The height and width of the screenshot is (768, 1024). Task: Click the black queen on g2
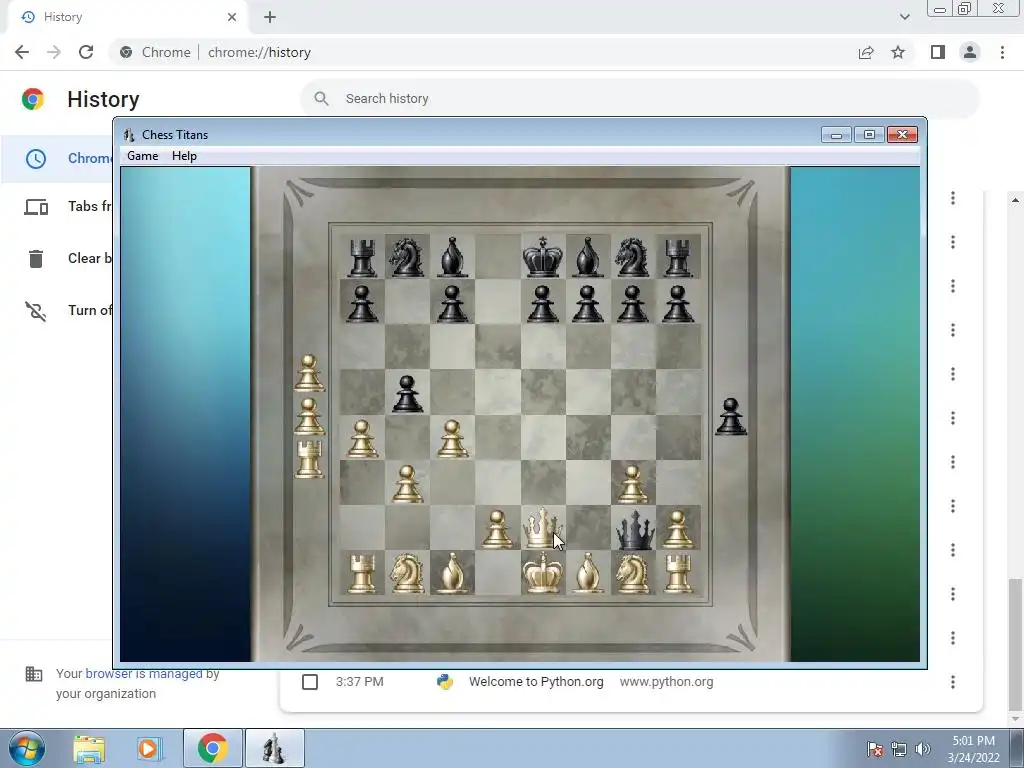[633, 530]
